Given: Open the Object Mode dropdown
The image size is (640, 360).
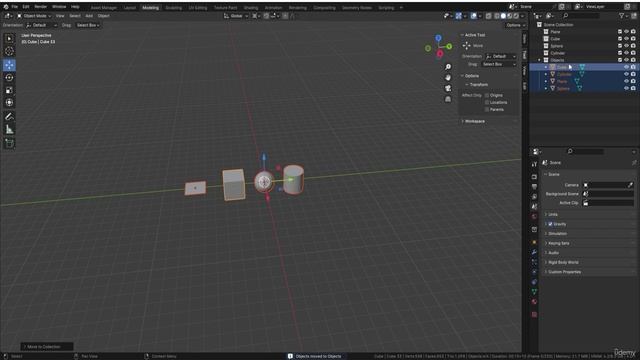Looking at the screenshot, I should pos(34,16).
